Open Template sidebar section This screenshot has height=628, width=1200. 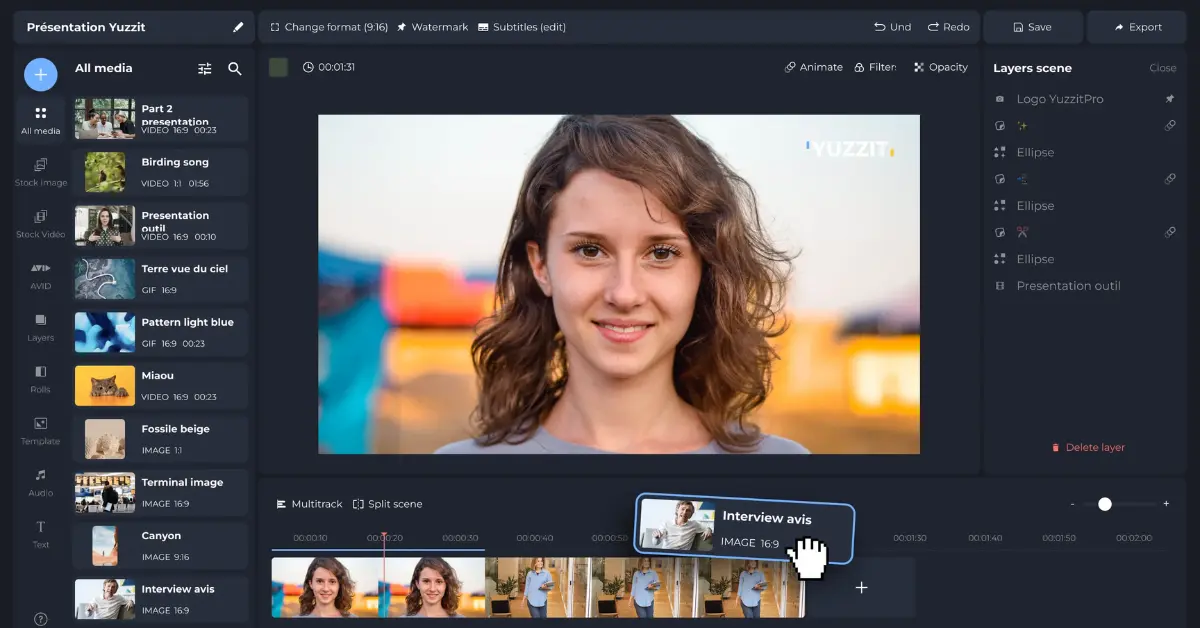[x=41, y=431]
